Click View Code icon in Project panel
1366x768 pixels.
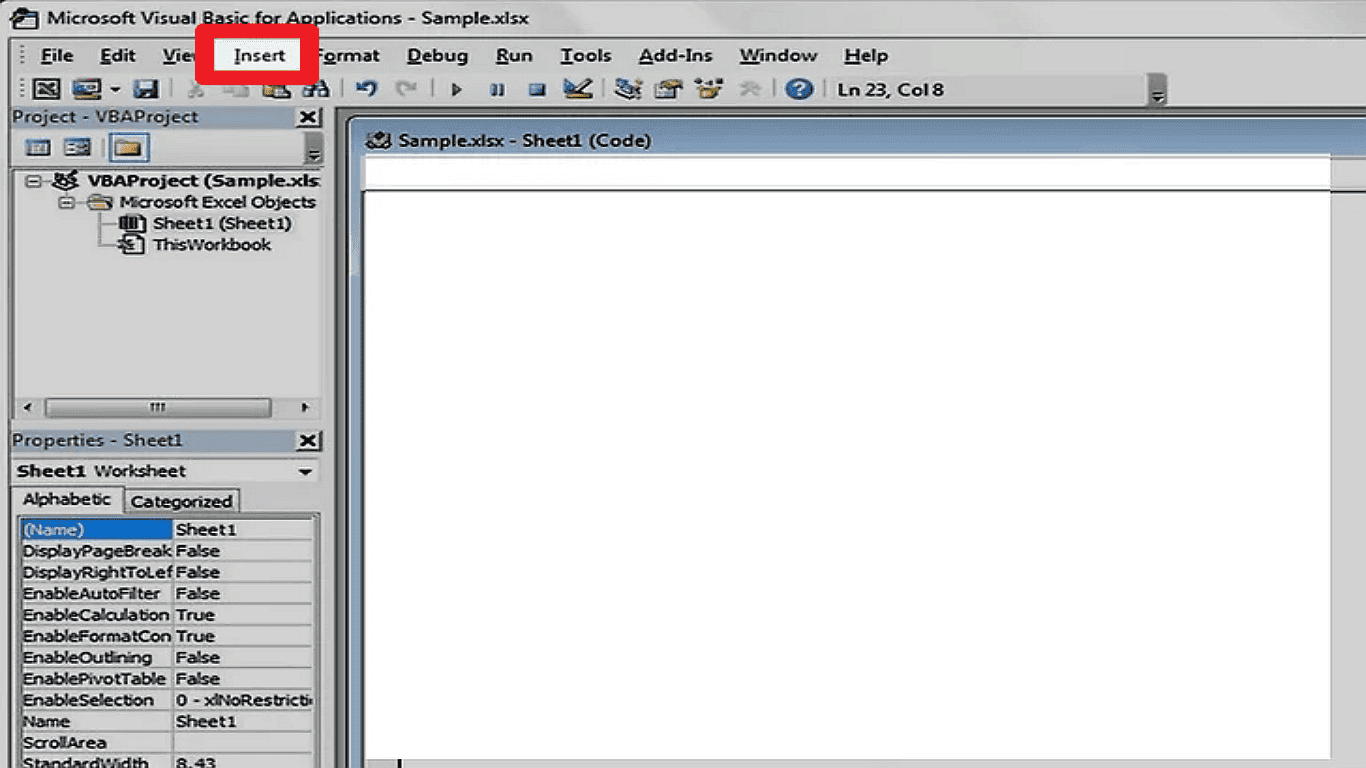tap(38, 148)
